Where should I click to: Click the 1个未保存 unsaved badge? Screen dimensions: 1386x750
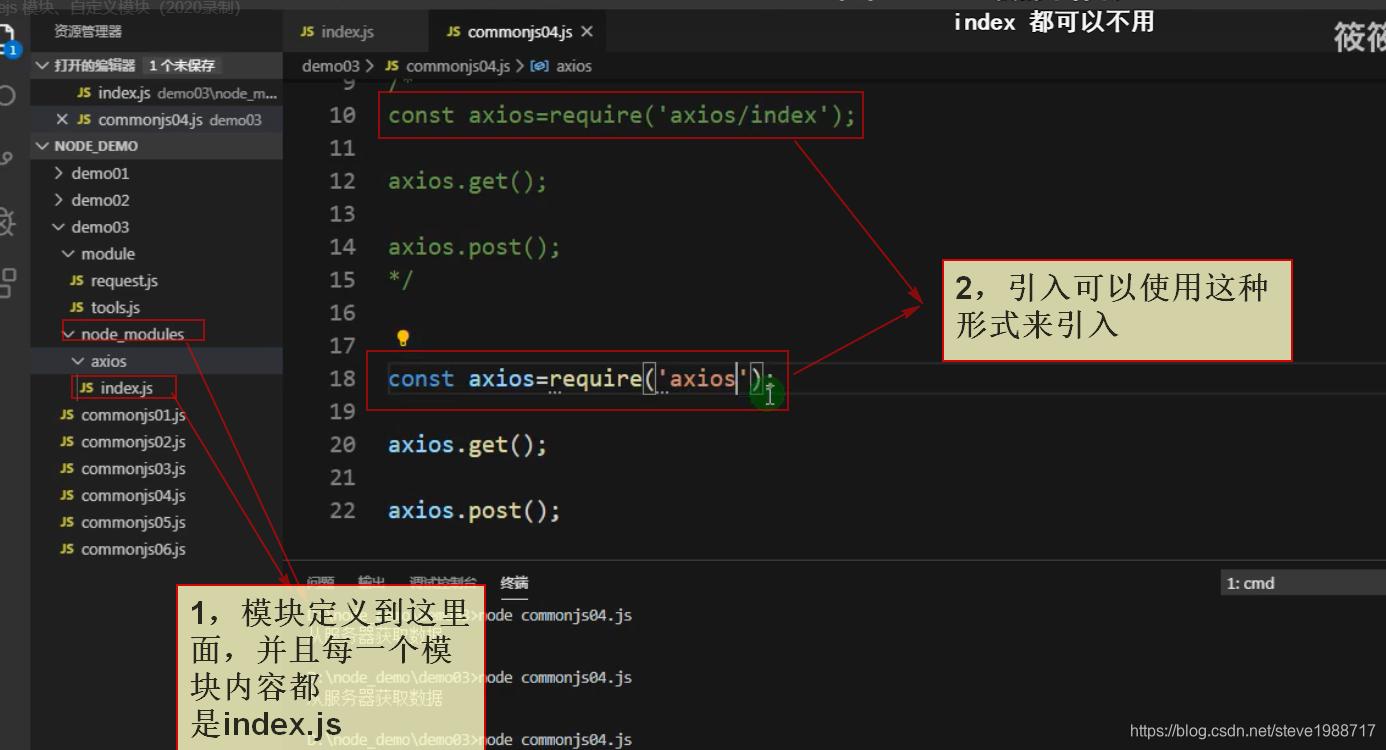point(182,65)
